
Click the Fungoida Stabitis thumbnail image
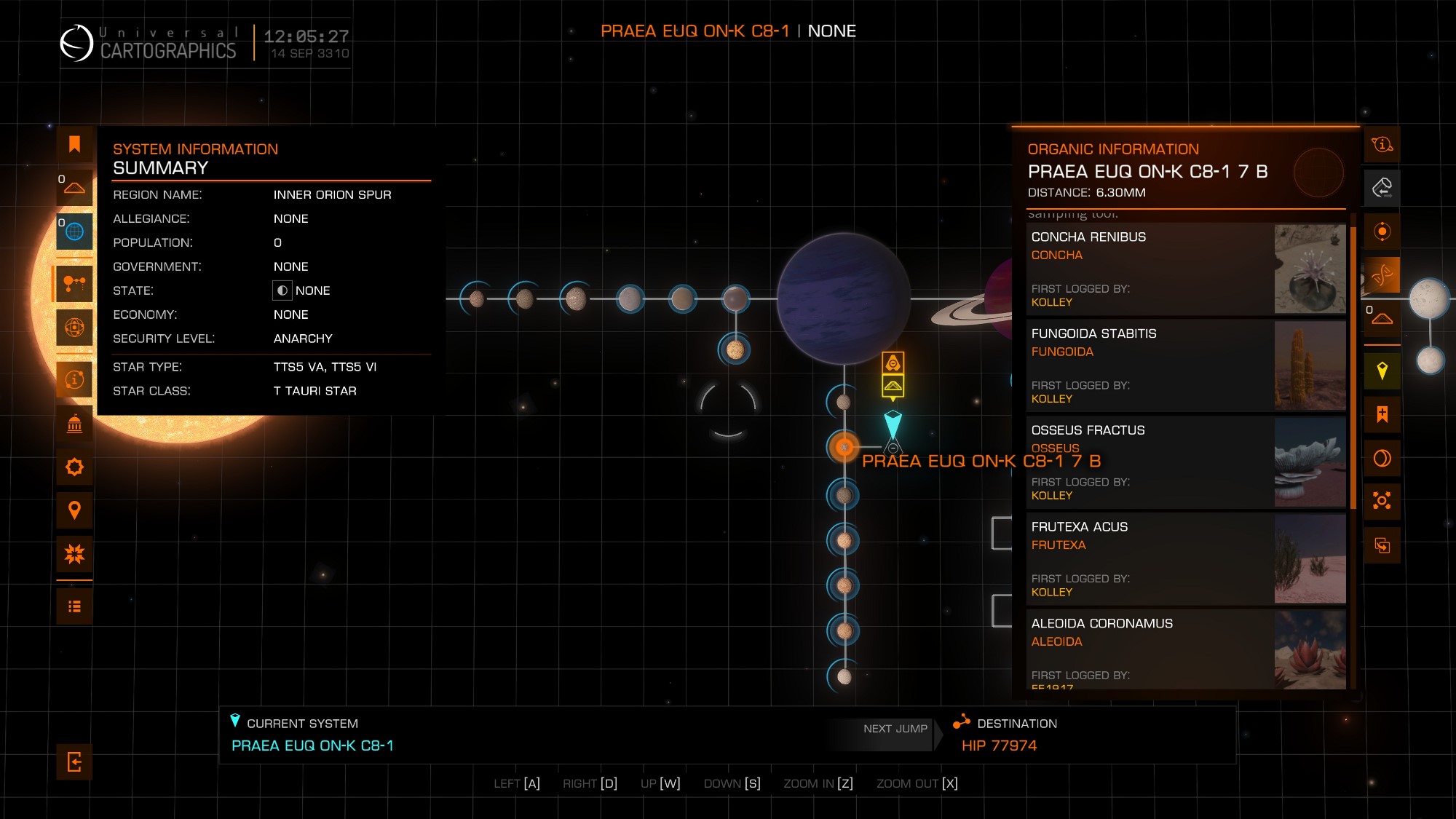pyautogui.click(x=1310, y=365)
